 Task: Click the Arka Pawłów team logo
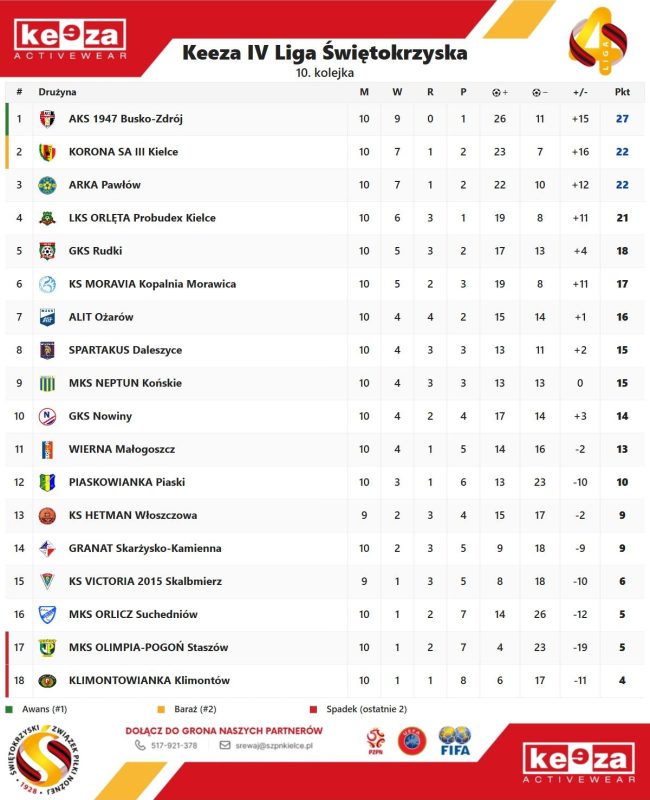[47, 185]
